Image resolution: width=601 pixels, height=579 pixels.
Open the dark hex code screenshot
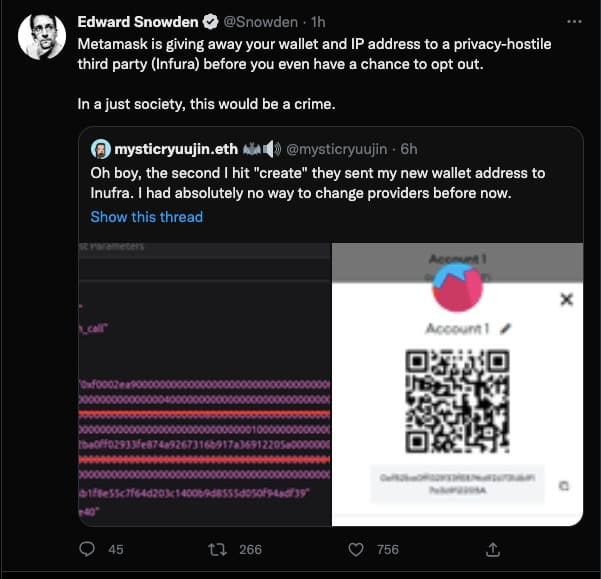pos(205,383)
